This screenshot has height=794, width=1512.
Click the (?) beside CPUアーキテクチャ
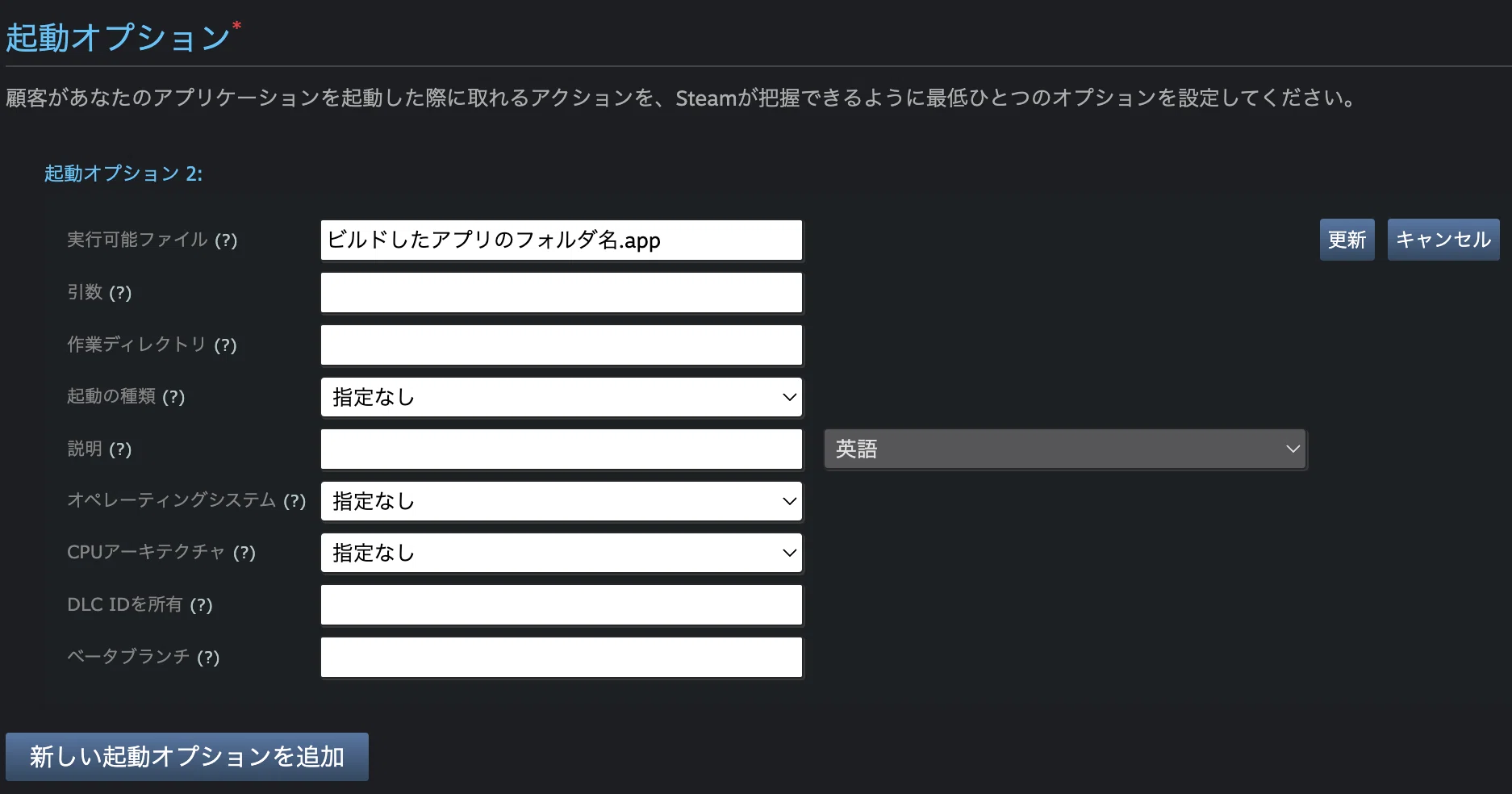pos(244,552)
